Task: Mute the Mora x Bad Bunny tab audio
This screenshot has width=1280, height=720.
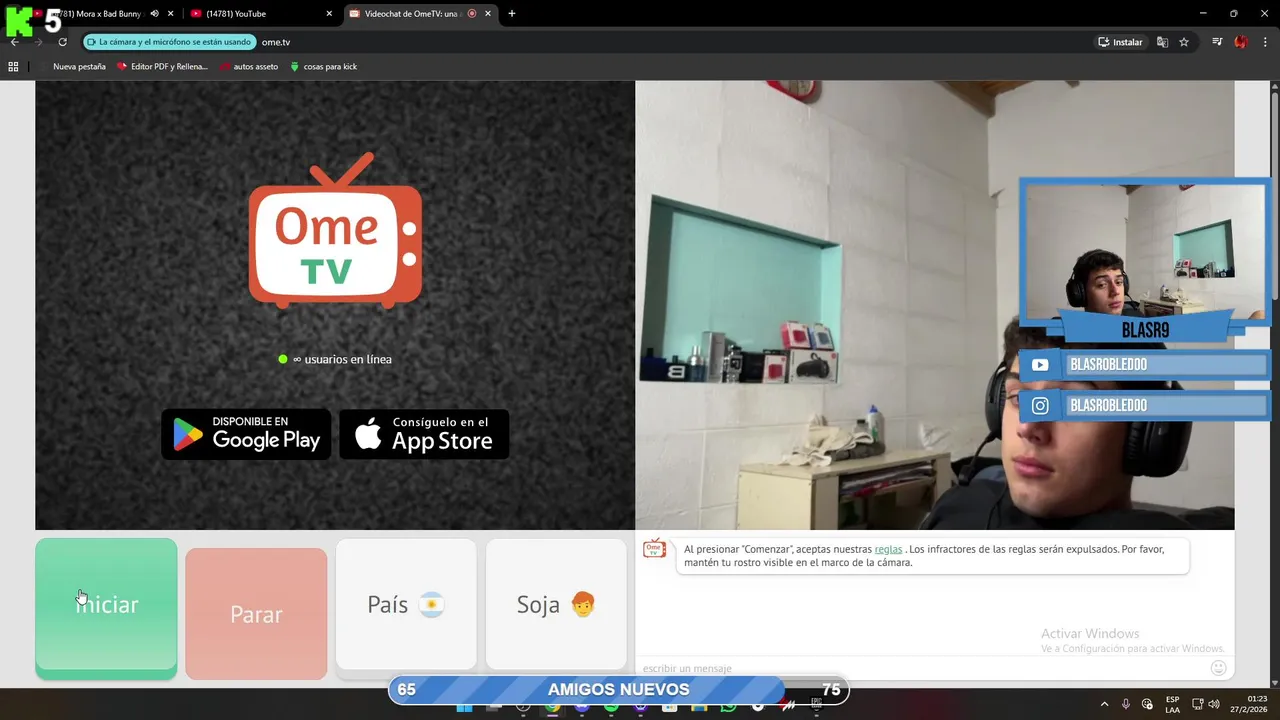Action: 154,14
